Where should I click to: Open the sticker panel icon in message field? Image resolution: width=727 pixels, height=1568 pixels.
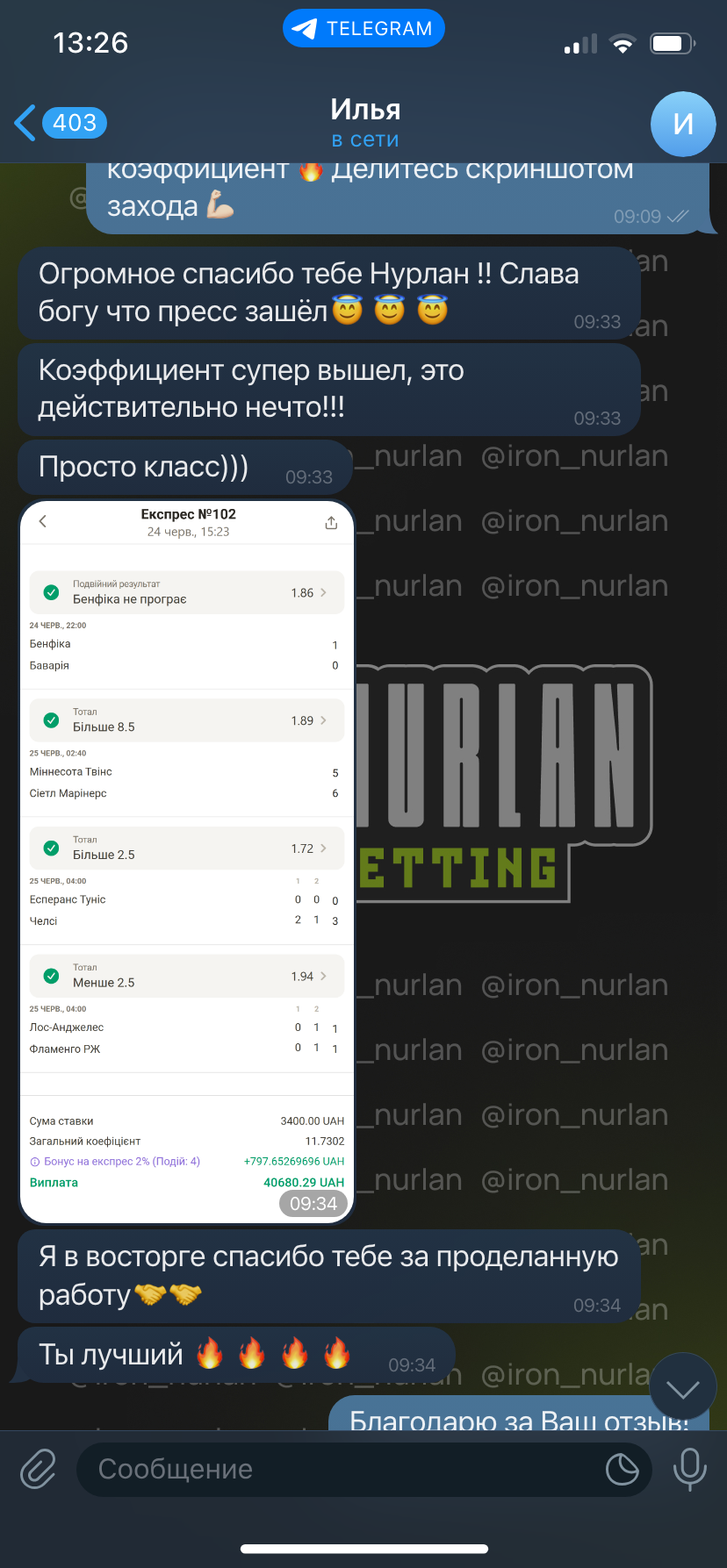(x=623, y=1469)
